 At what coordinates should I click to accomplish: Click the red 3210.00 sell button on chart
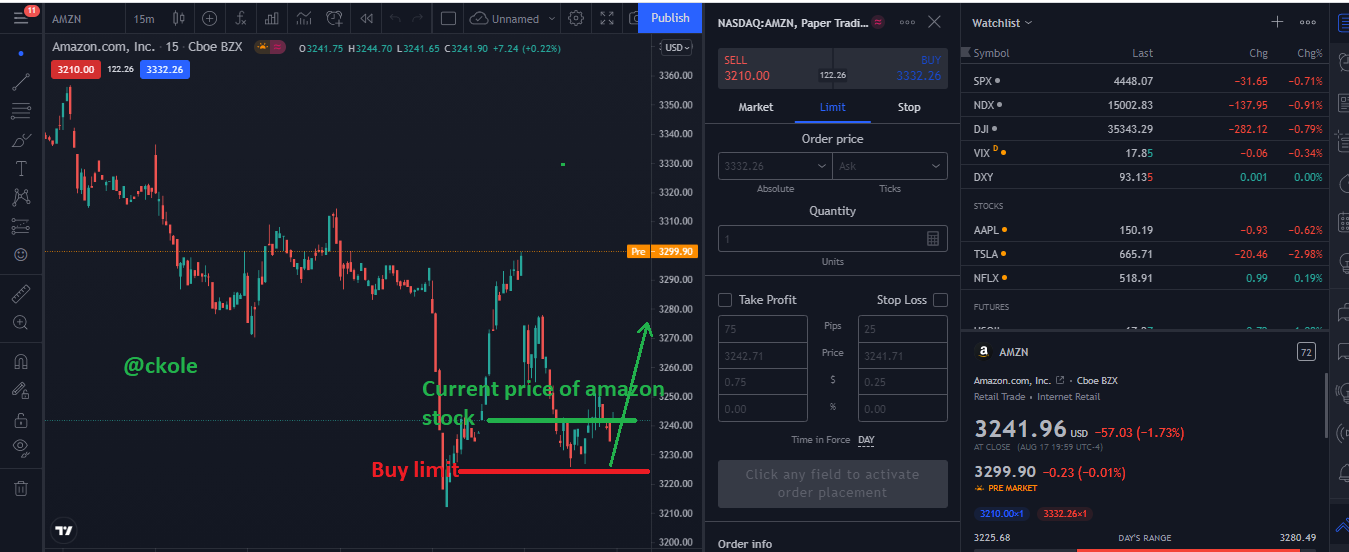(76, 69)
